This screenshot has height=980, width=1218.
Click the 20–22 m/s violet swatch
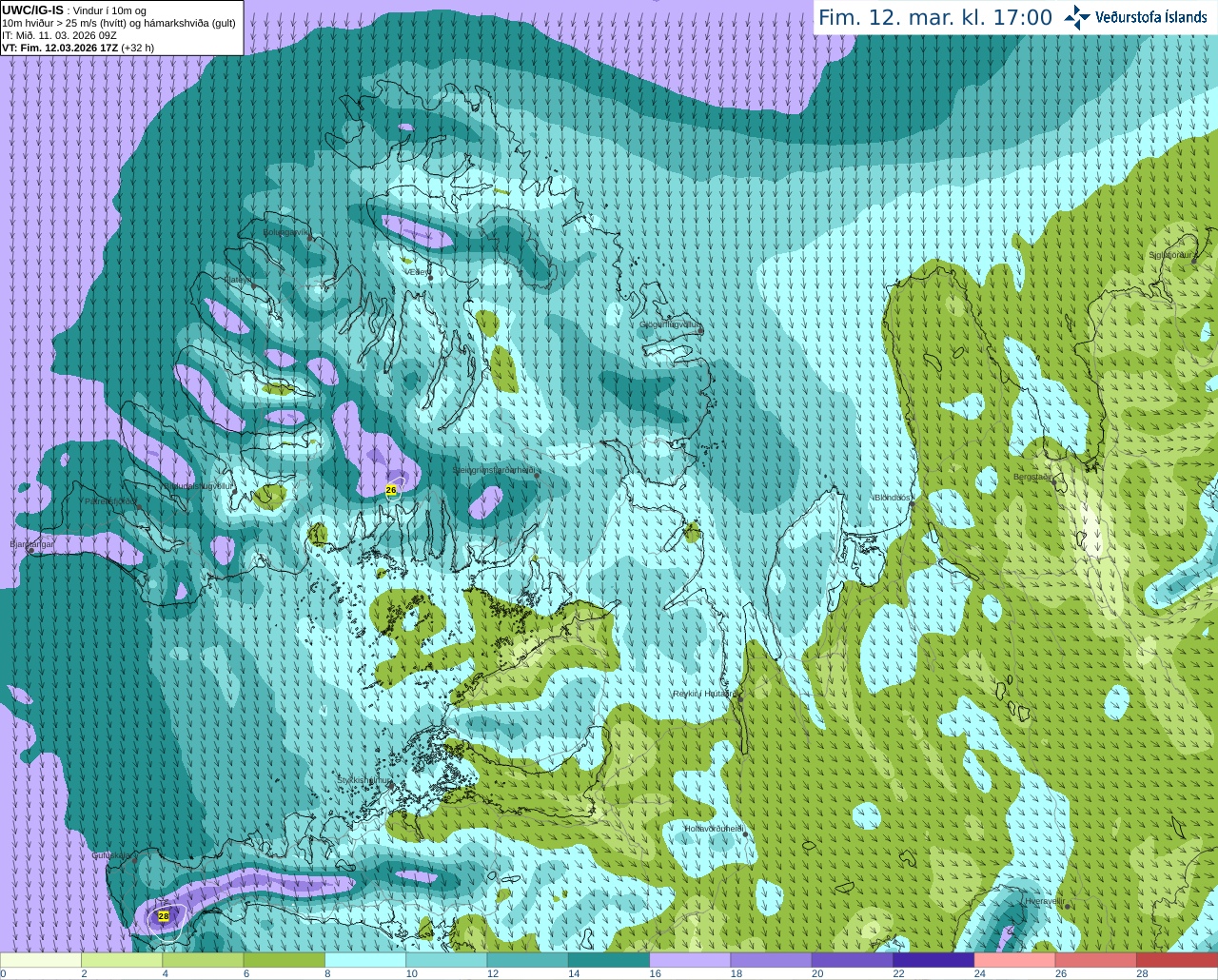click(853, 960)
